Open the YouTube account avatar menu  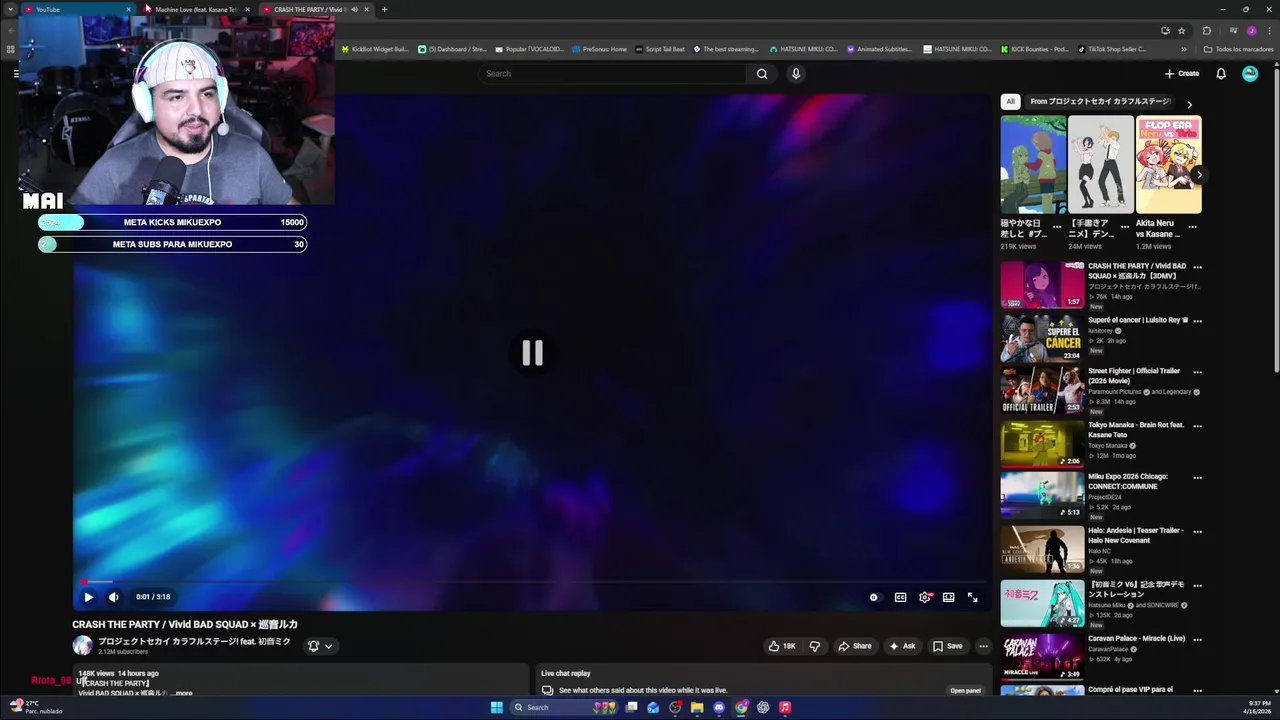(1250, 73)
